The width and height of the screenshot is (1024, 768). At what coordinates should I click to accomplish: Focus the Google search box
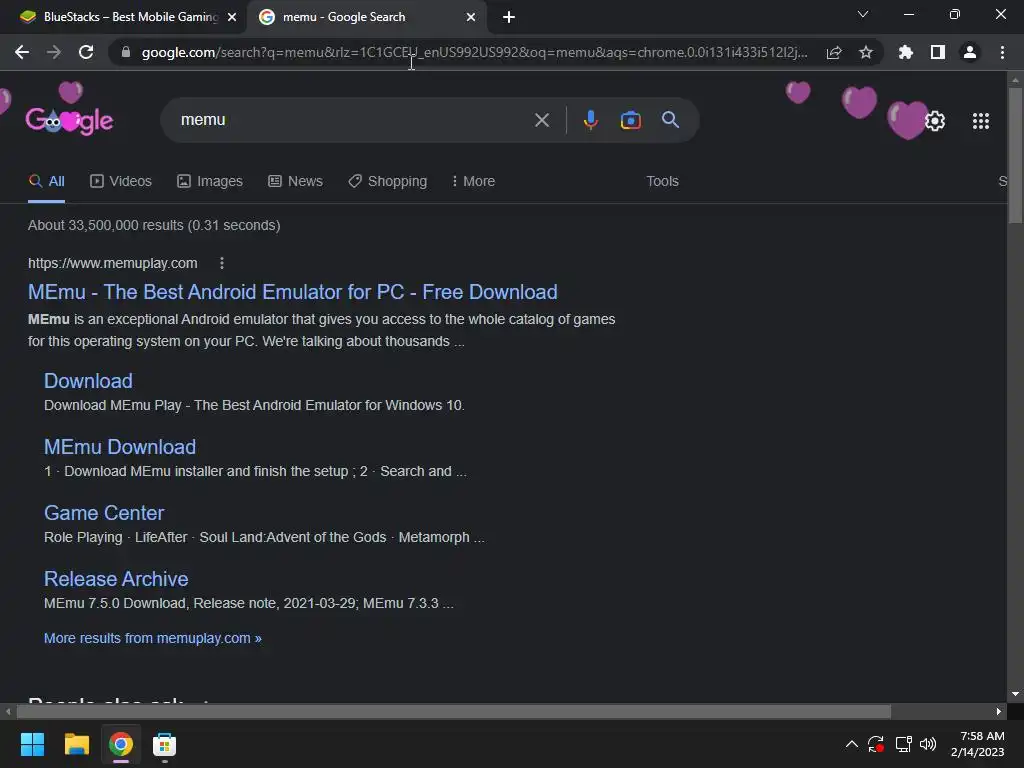click(x=353, y=120)
